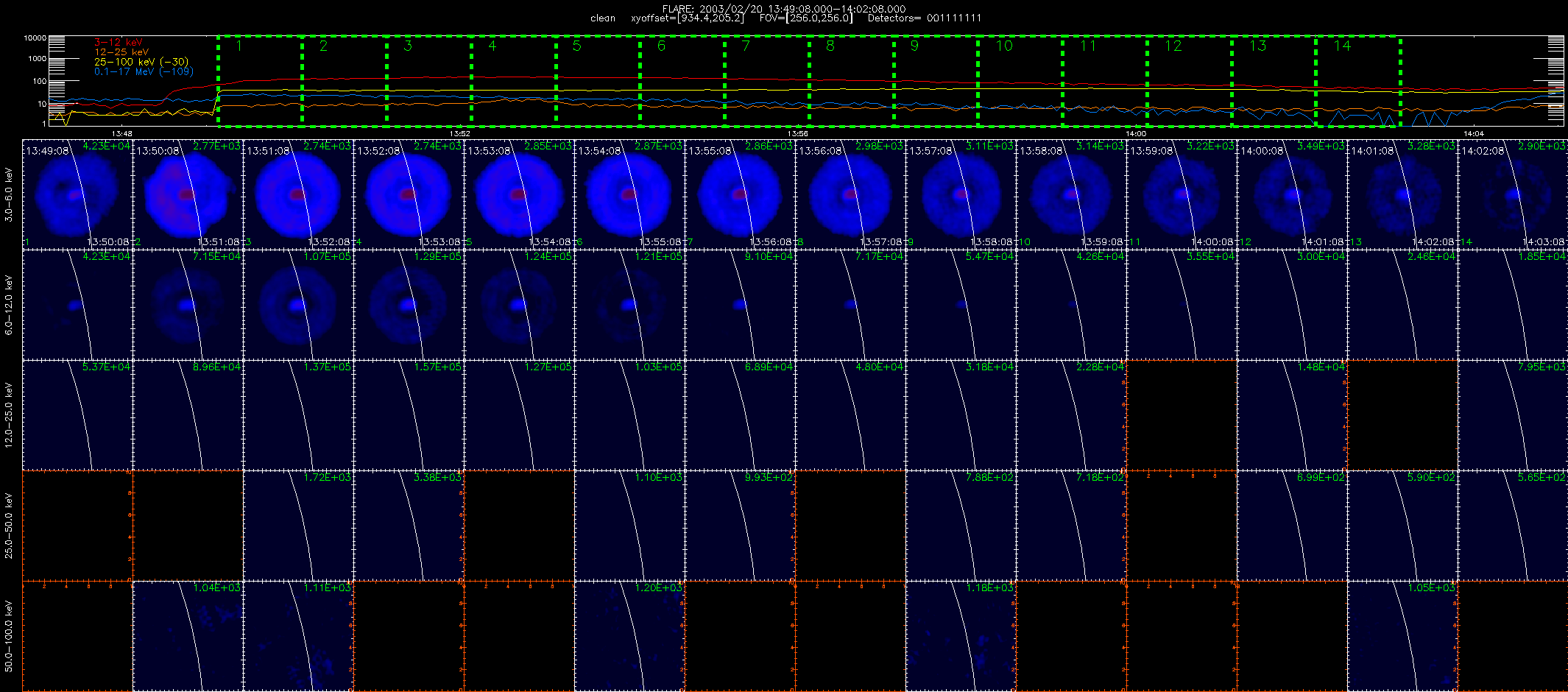
Task: Open the 25-50 keV image labeled 3.38E+03
Action: [x=409, y=526]
